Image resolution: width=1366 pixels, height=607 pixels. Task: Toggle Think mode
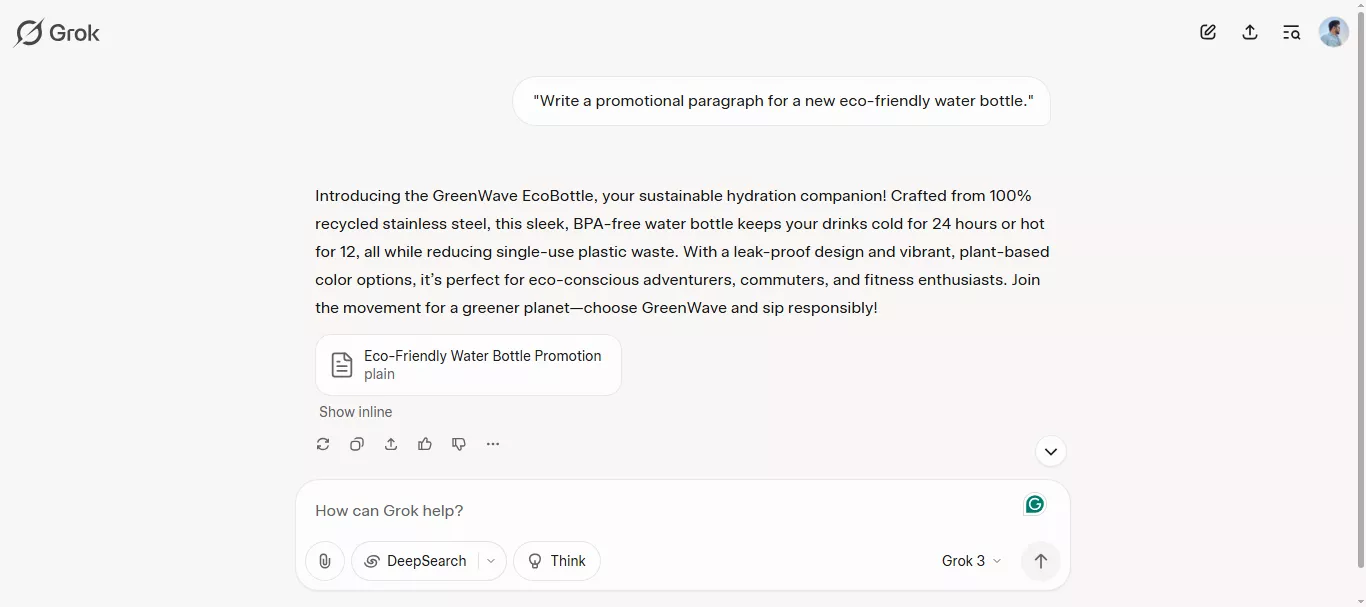click(557, 561)
